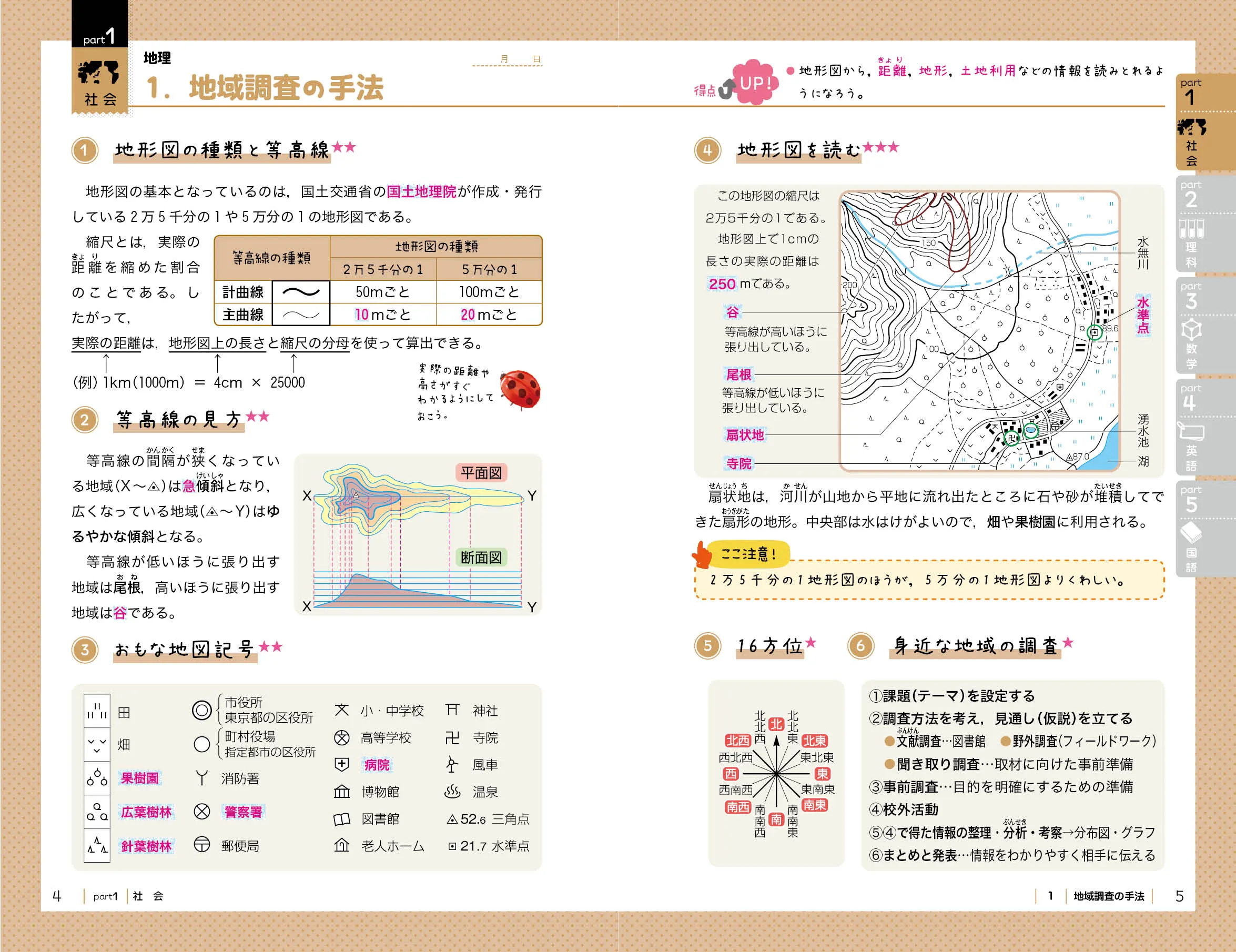This screenshot has width=1236, height=952.
Task: Click the 老人ホーム nursing home symbol
Action: (x=342, y=845)
